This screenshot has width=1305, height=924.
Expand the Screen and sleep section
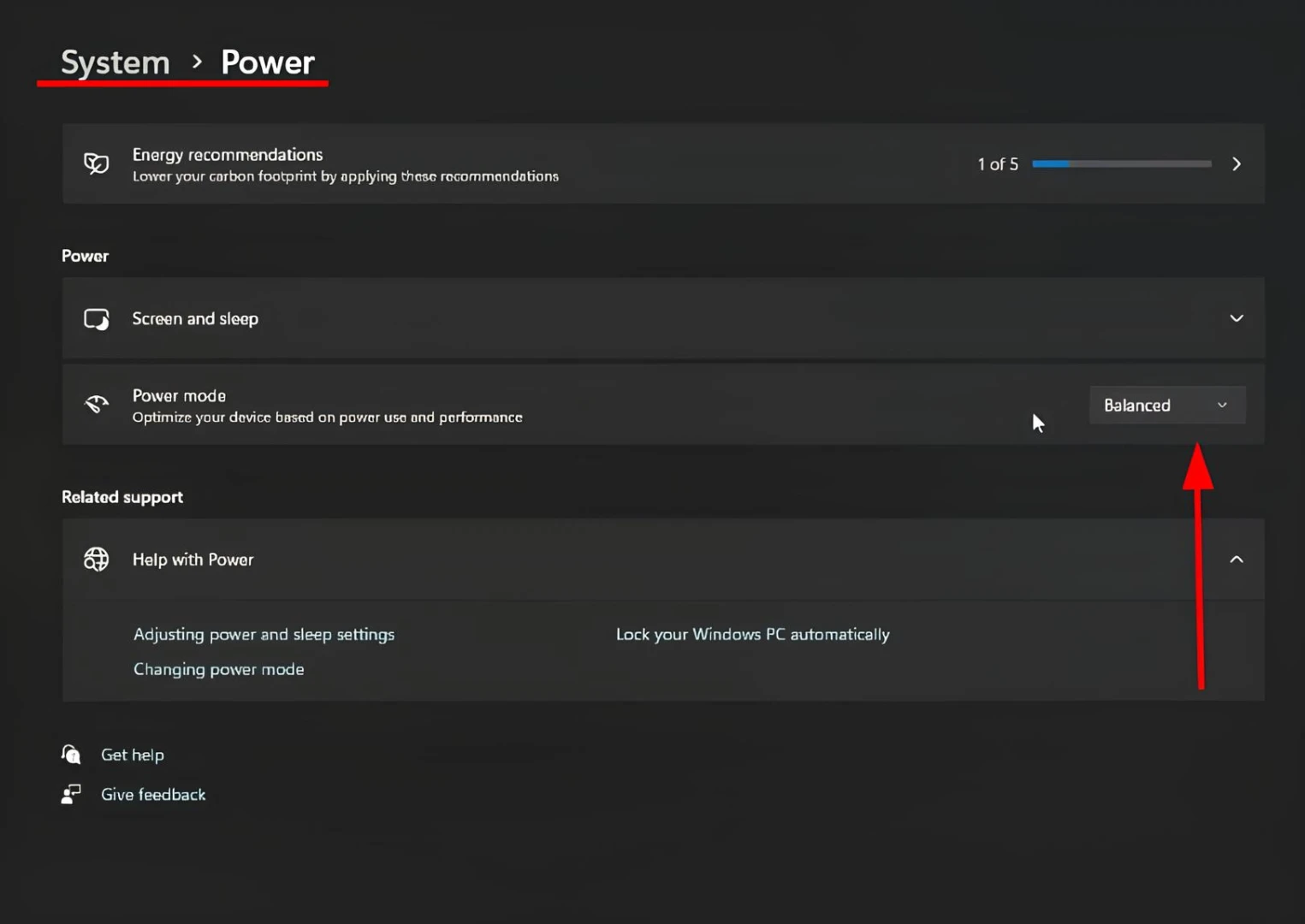coord(1237,318)
